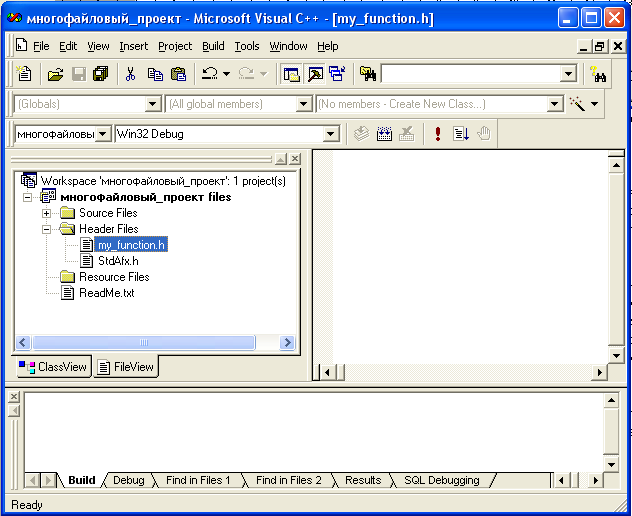
Task: Expand the Source Files folder
Action: 46,213
